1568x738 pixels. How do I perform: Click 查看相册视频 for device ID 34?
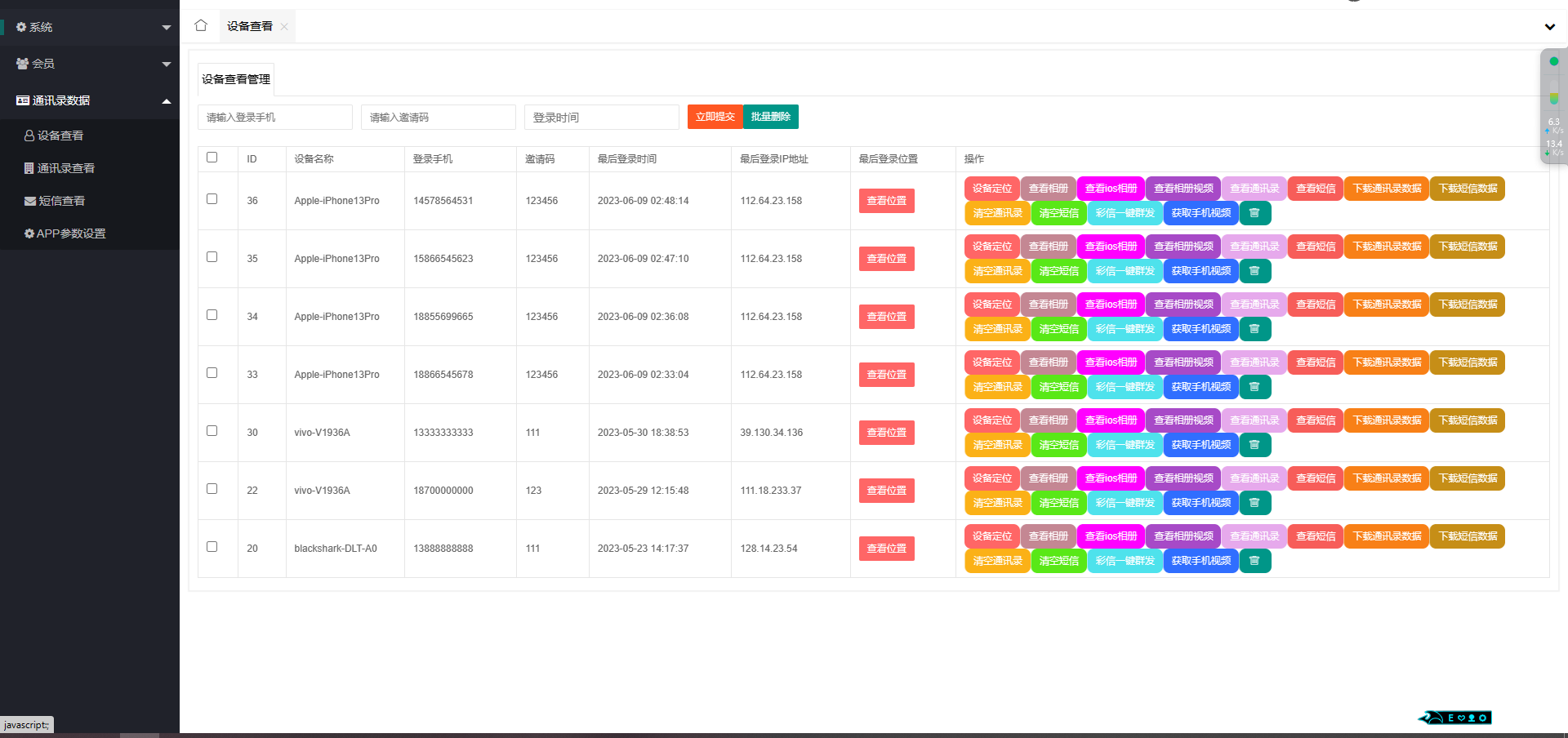[x=1183, y=305]
